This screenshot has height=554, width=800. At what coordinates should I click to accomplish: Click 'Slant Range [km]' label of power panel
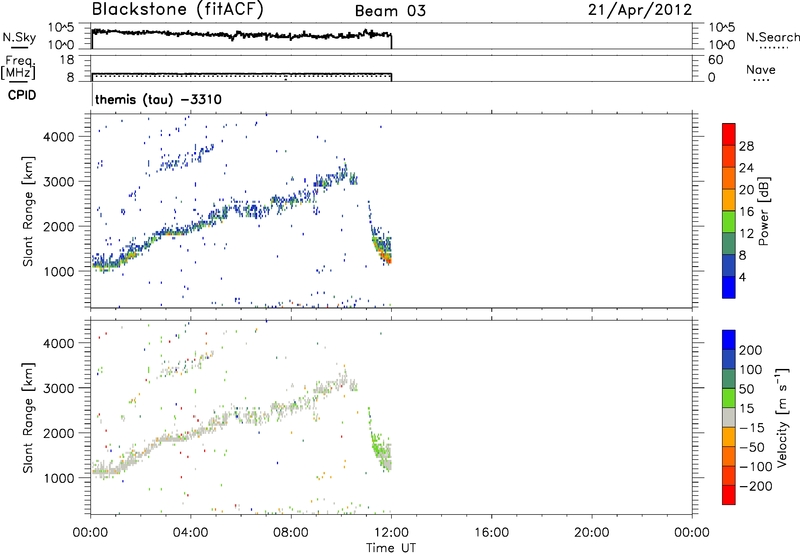28,211
